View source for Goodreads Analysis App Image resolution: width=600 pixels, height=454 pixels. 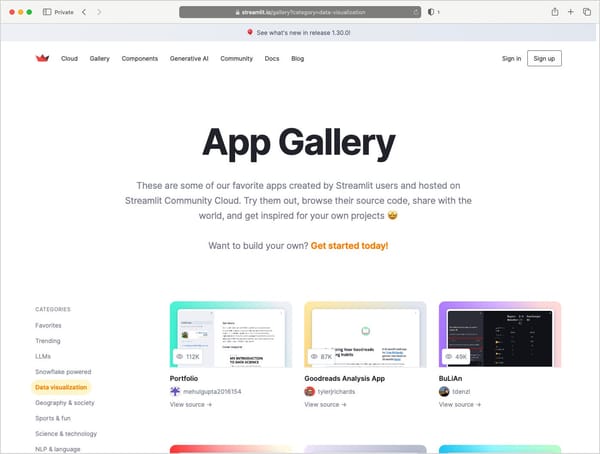coord(325,404)
